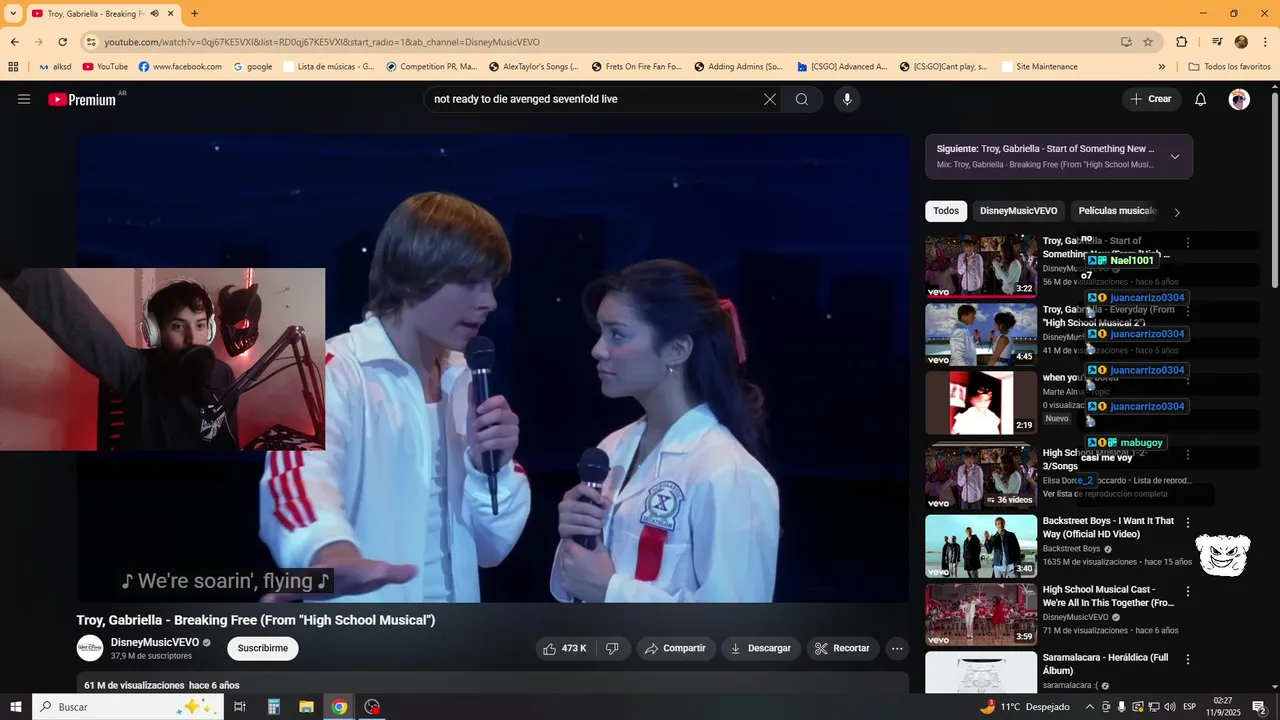Open High School Musical 1-2-3 playlist thumbnail
Viewport: 1280px width, 720px height.
pos(981,477)
